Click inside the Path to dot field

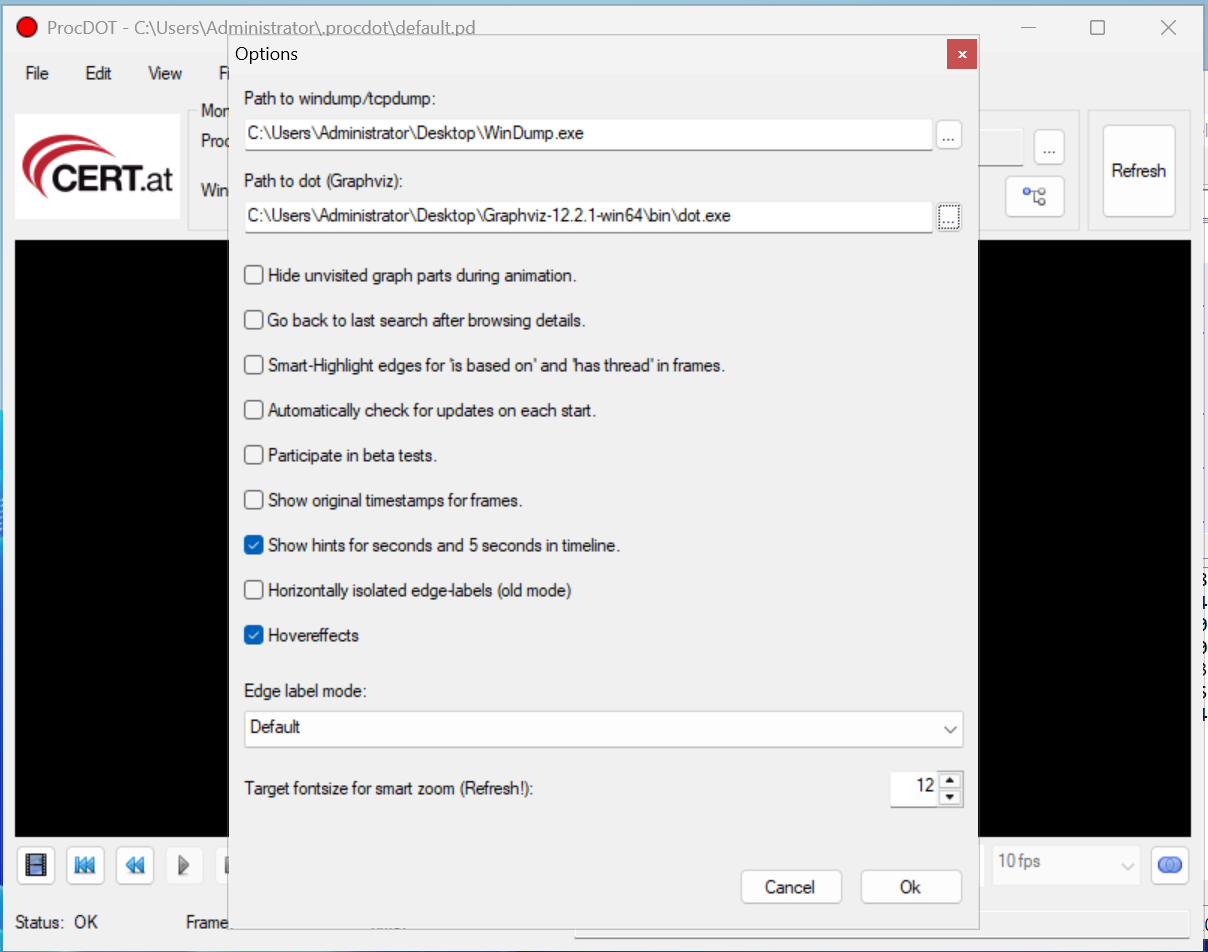[588, 216]
